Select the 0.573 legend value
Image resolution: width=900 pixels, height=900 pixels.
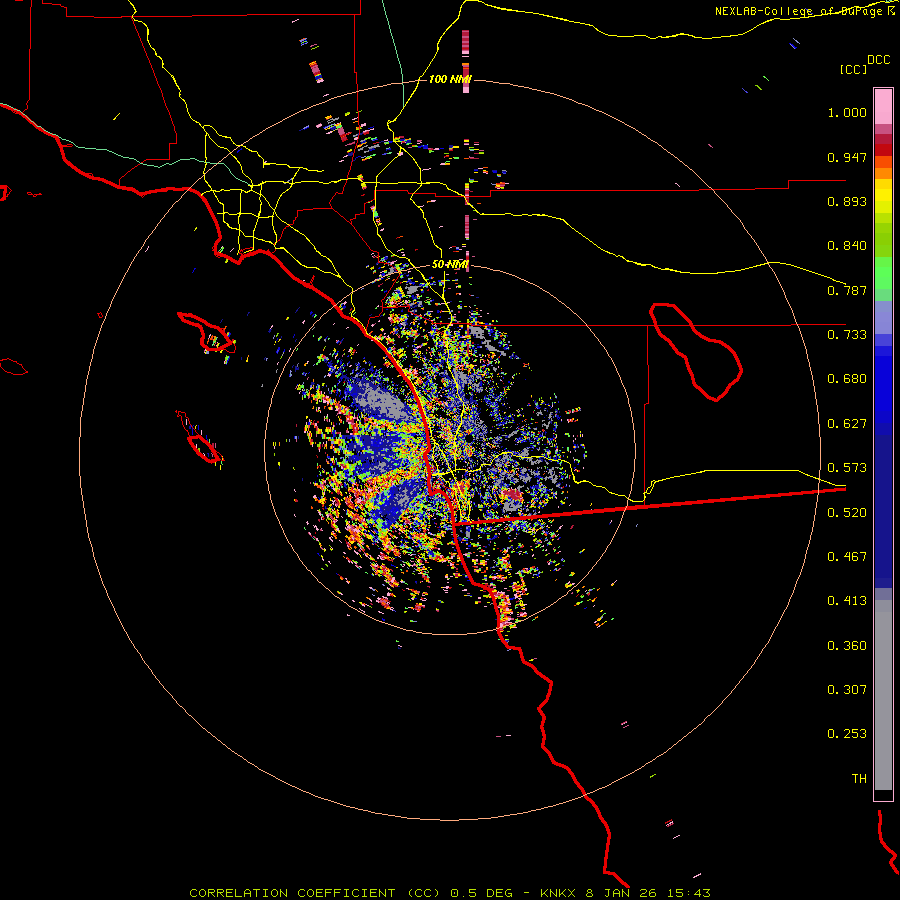coord(847,468)
